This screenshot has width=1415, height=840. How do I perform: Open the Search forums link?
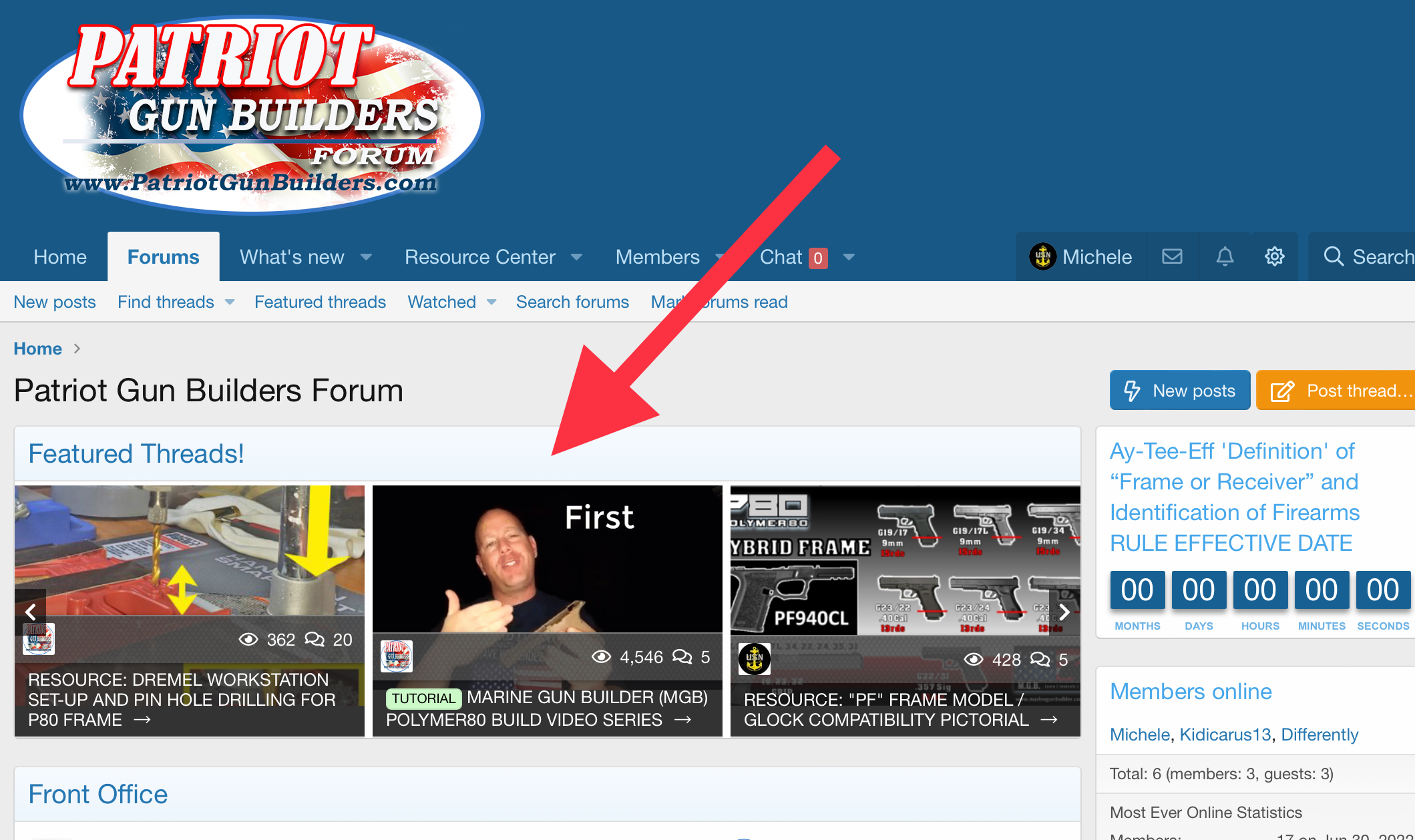point(572,302)
